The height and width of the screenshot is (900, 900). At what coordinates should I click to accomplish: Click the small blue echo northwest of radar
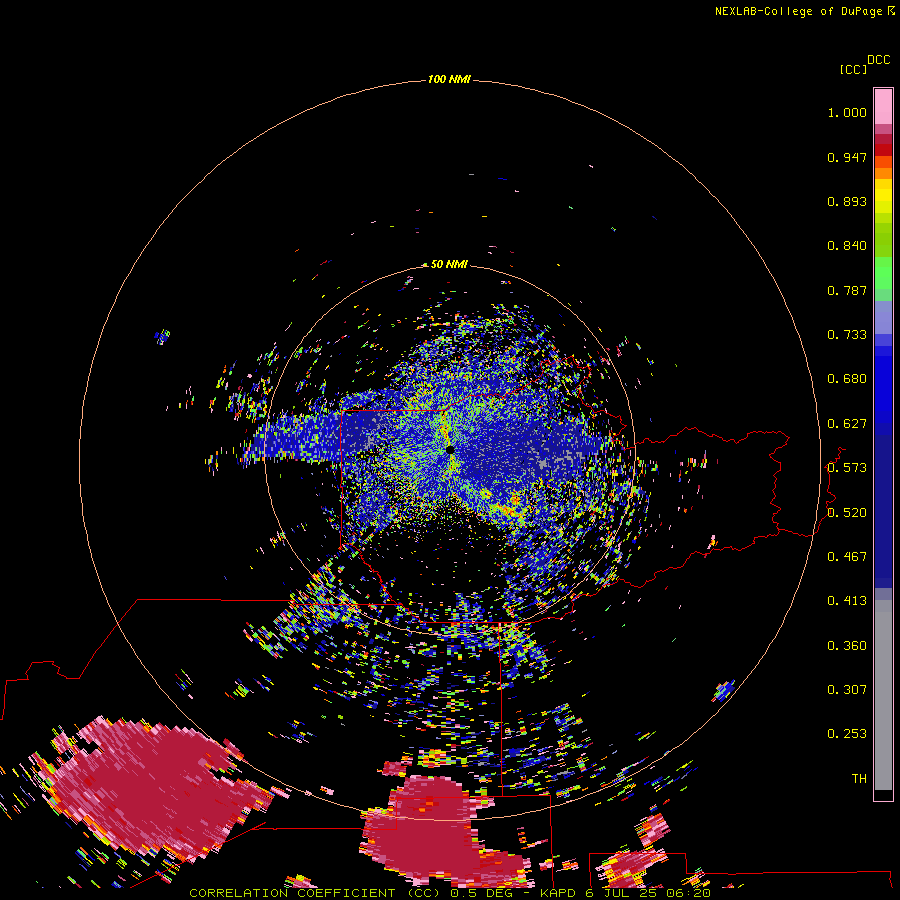162,336
